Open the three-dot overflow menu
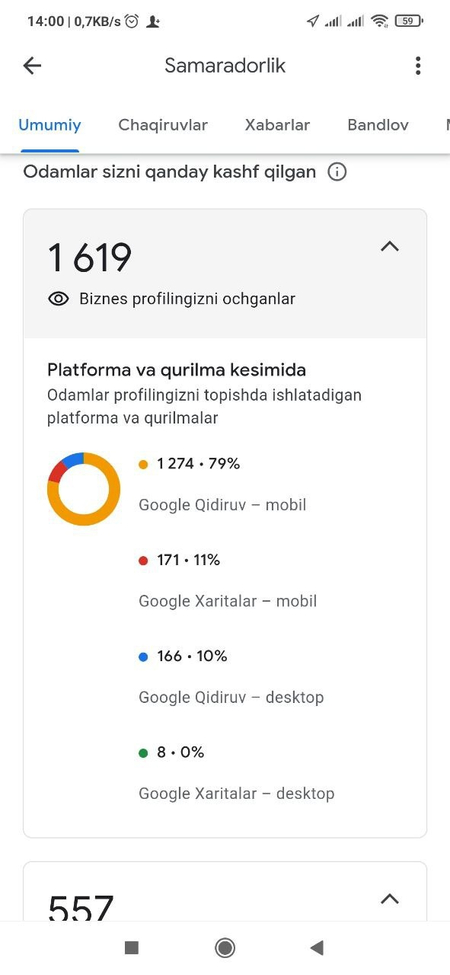This screenshot has width=450, height=975. [418, 66]
